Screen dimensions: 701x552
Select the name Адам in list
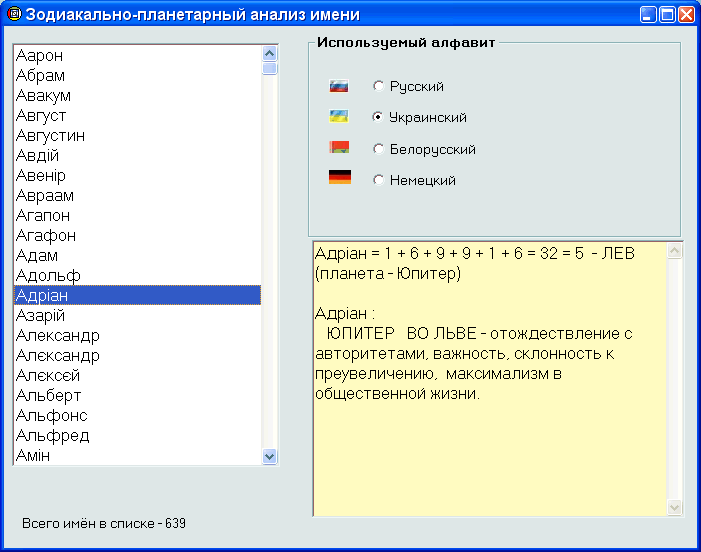pos(137,255)
